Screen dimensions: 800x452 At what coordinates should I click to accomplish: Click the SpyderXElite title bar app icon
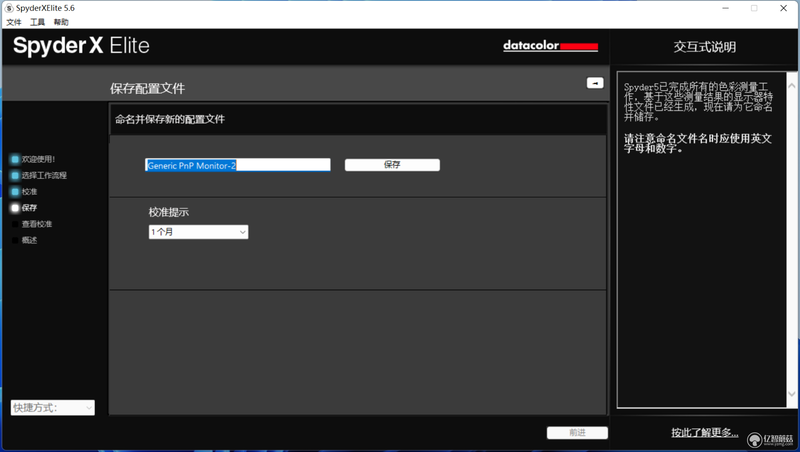tap(9, 8)
